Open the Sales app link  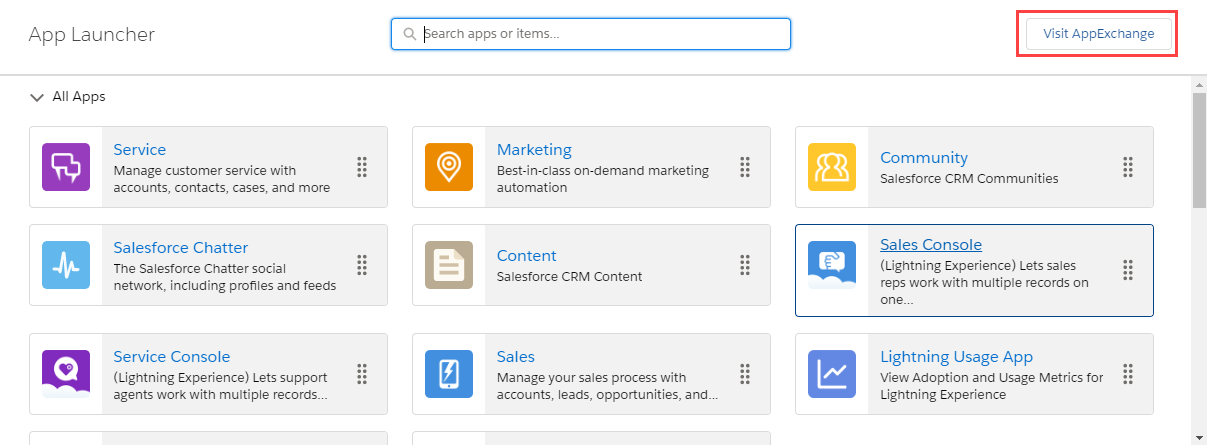tap(516, 357)
